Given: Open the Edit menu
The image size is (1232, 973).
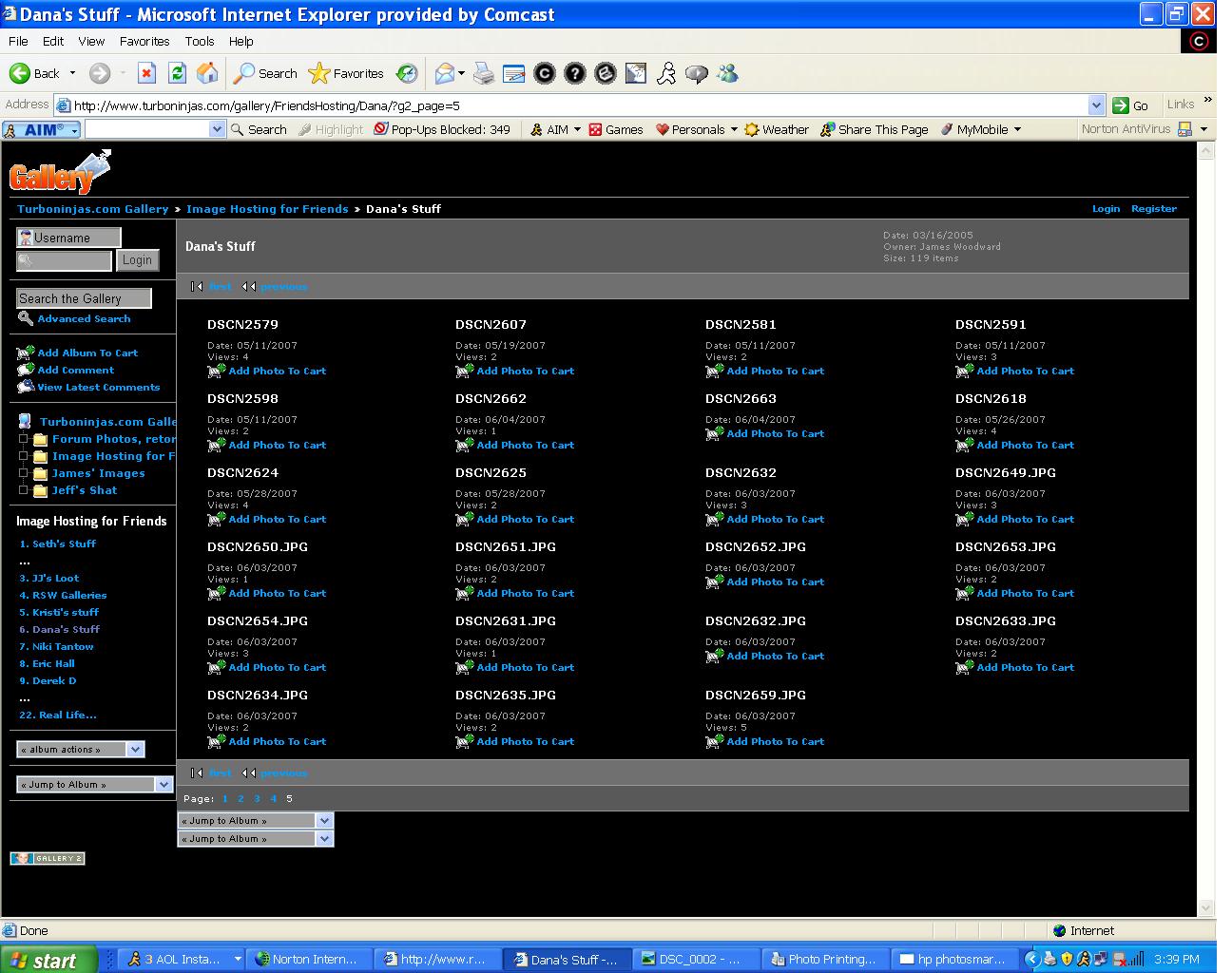Looking at the screenshot, I should click(x=53, y=41).
